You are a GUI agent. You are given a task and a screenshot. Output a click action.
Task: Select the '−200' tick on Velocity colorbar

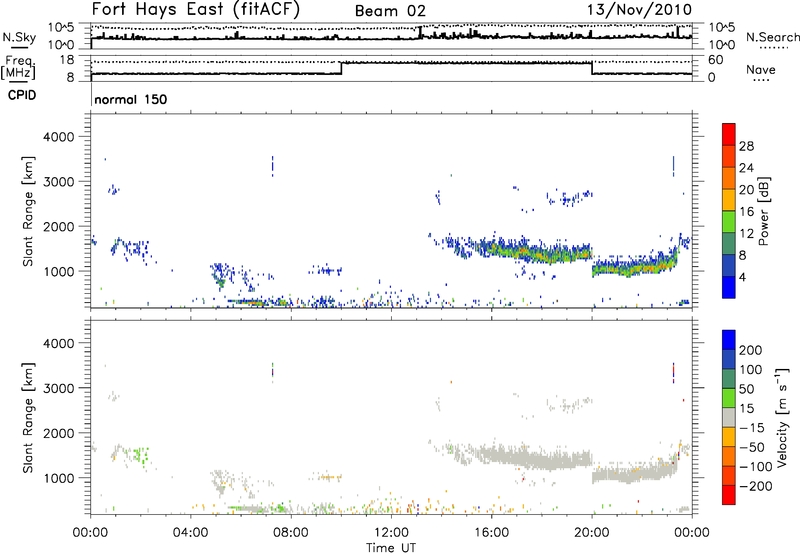pos(755,486)
